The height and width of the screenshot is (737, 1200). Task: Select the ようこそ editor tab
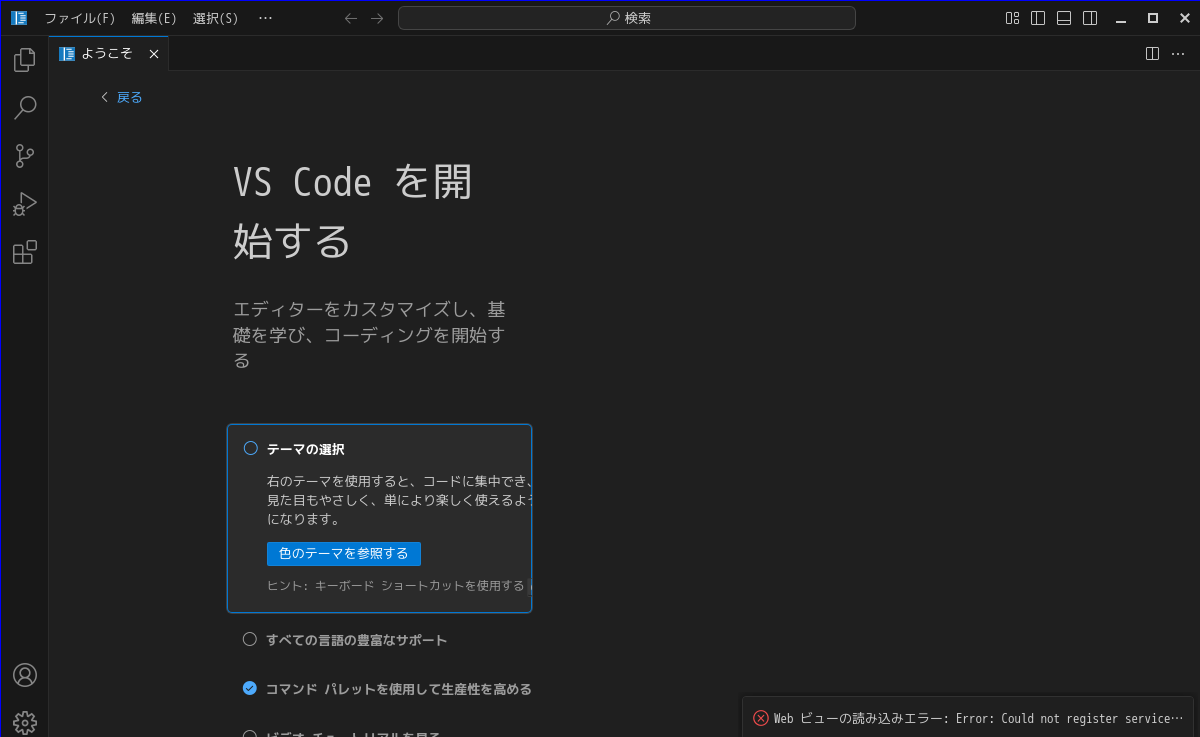click(x=107, y=54)
